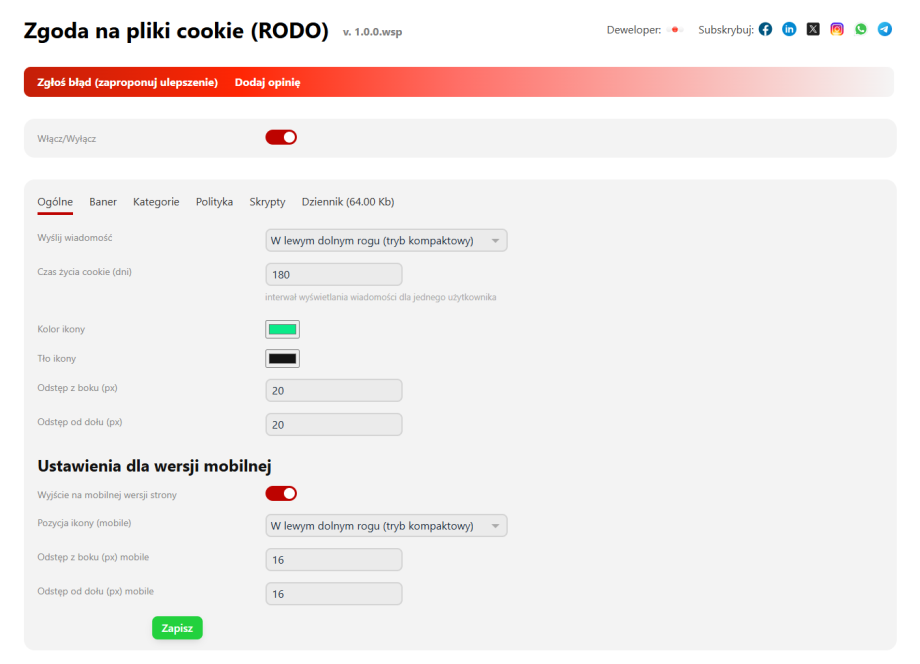Open the Wyślij wiadomość dropdown

pos(386,240)
